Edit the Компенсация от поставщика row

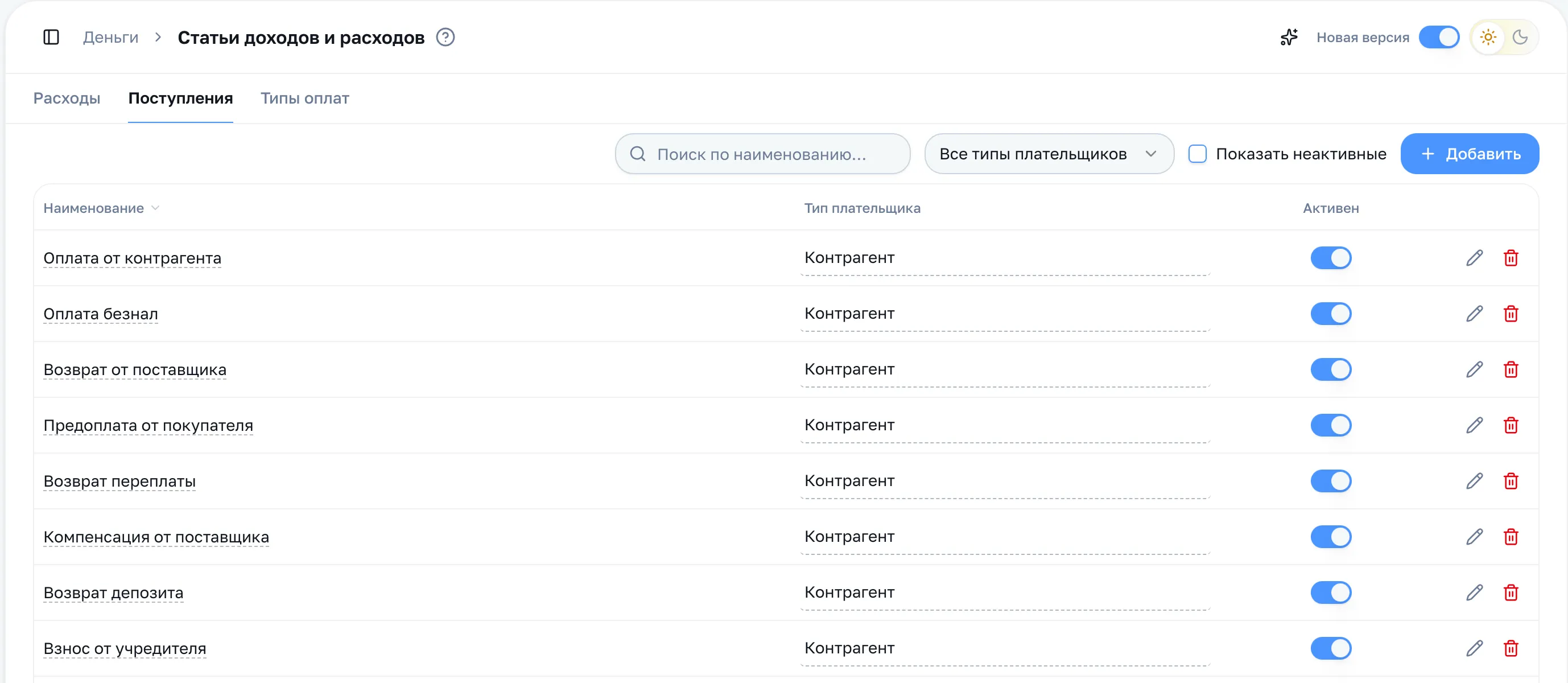pos(1474,537)
